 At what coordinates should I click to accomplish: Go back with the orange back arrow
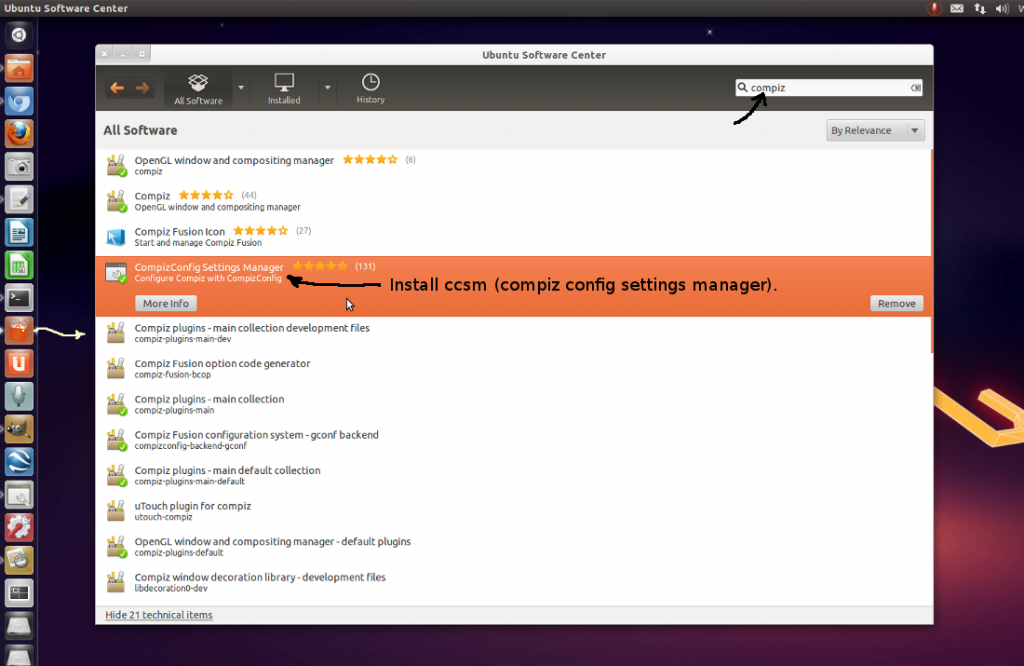117,87
